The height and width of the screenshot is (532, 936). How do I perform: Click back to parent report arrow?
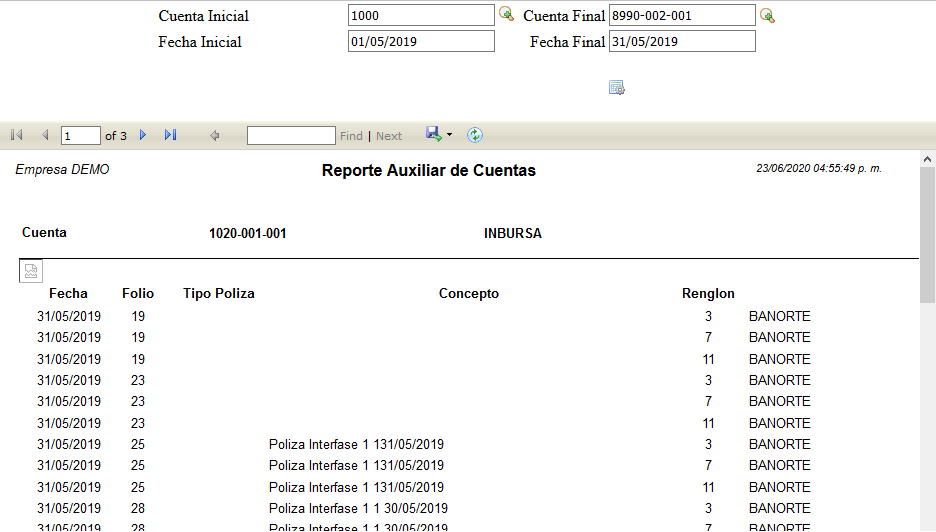pos(215,136)
